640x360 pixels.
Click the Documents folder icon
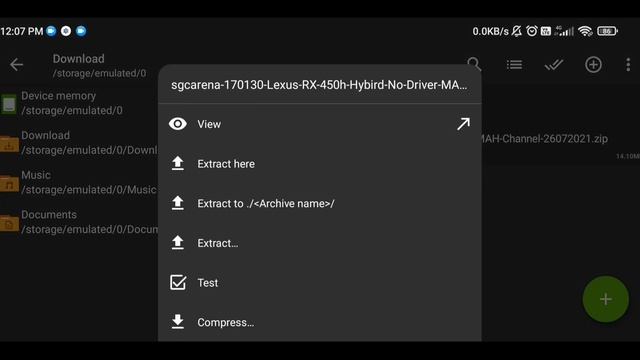click(9, 223)
